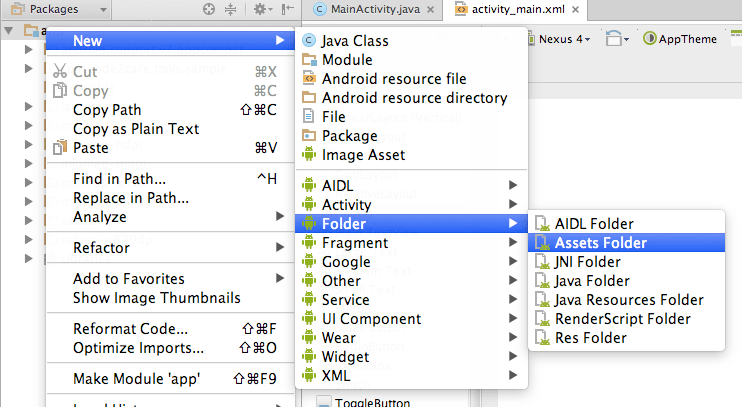Select JNI Folder

coord(626,262)
